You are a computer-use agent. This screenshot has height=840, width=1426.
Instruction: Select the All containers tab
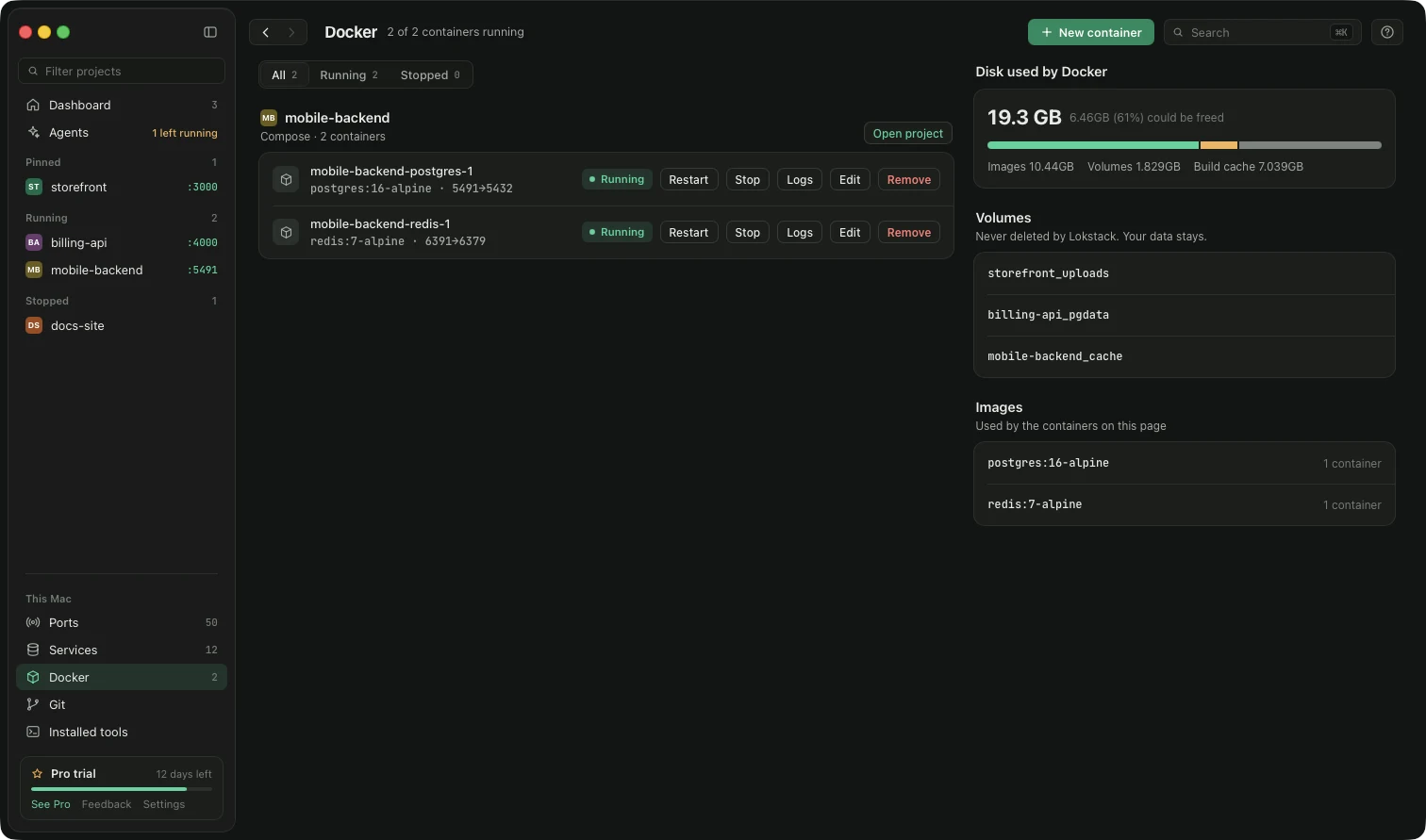click(284, 75)
